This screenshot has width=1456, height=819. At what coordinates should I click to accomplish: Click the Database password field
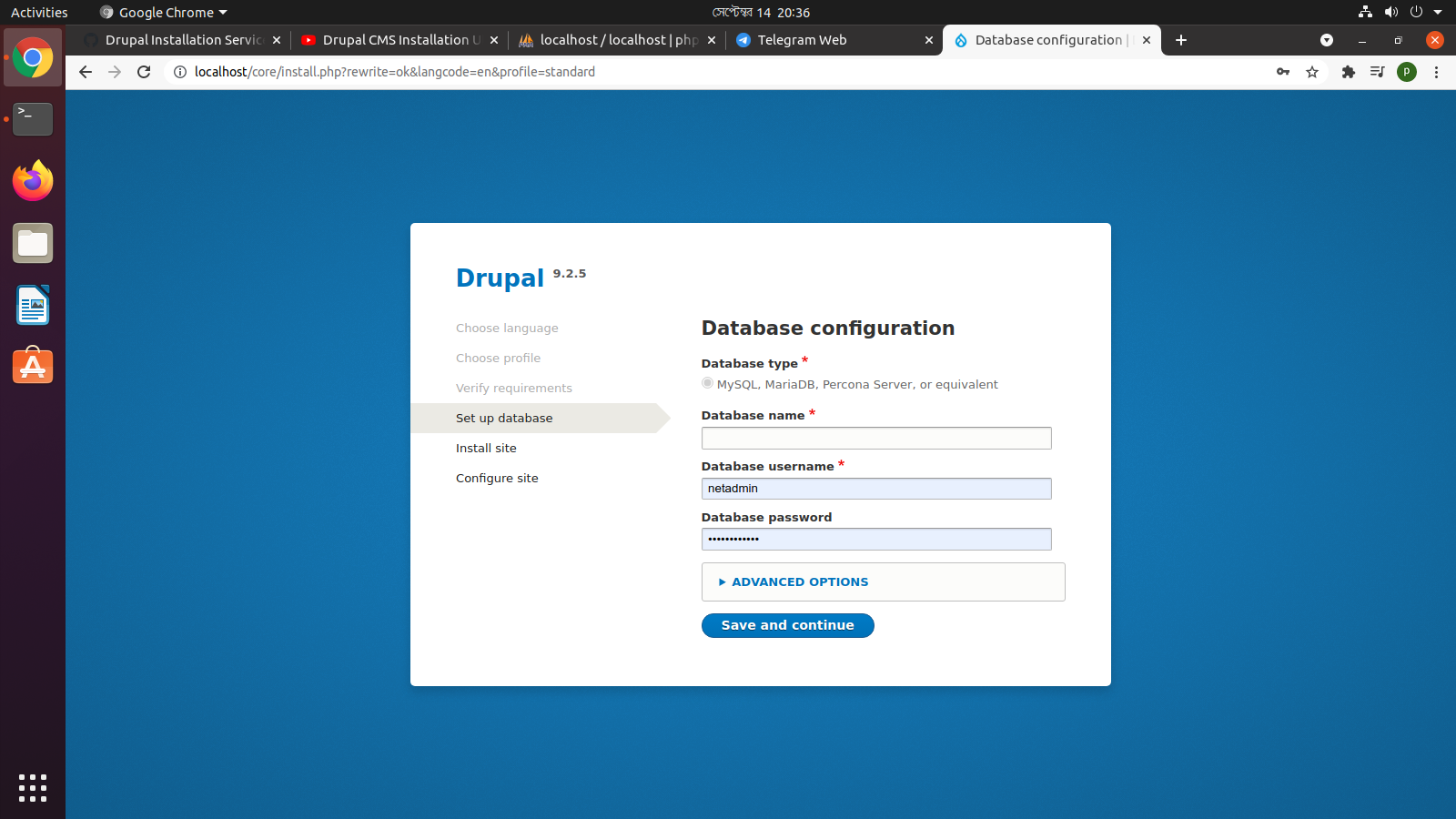click(x=876, y=539)
